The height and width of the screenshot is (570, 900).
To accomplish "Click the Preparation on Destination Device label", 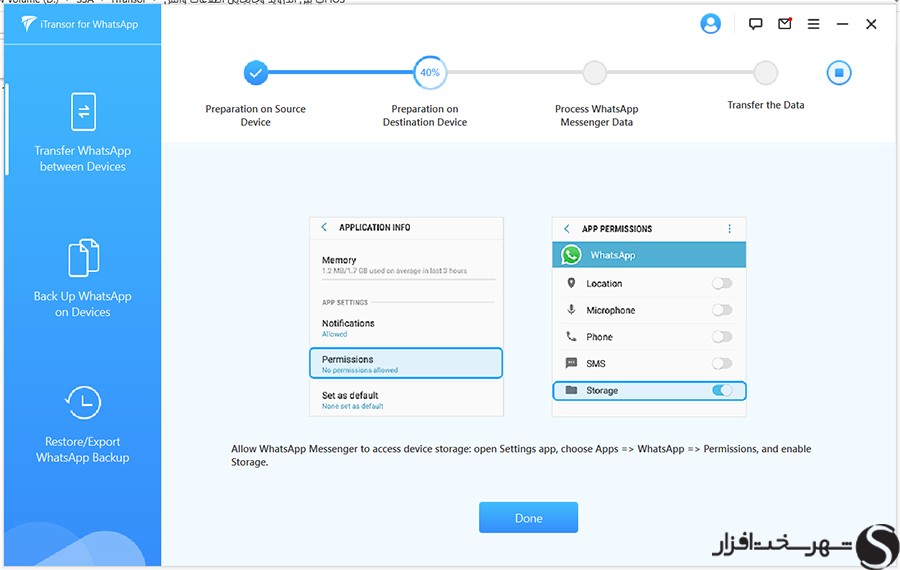I will [425, 115].
